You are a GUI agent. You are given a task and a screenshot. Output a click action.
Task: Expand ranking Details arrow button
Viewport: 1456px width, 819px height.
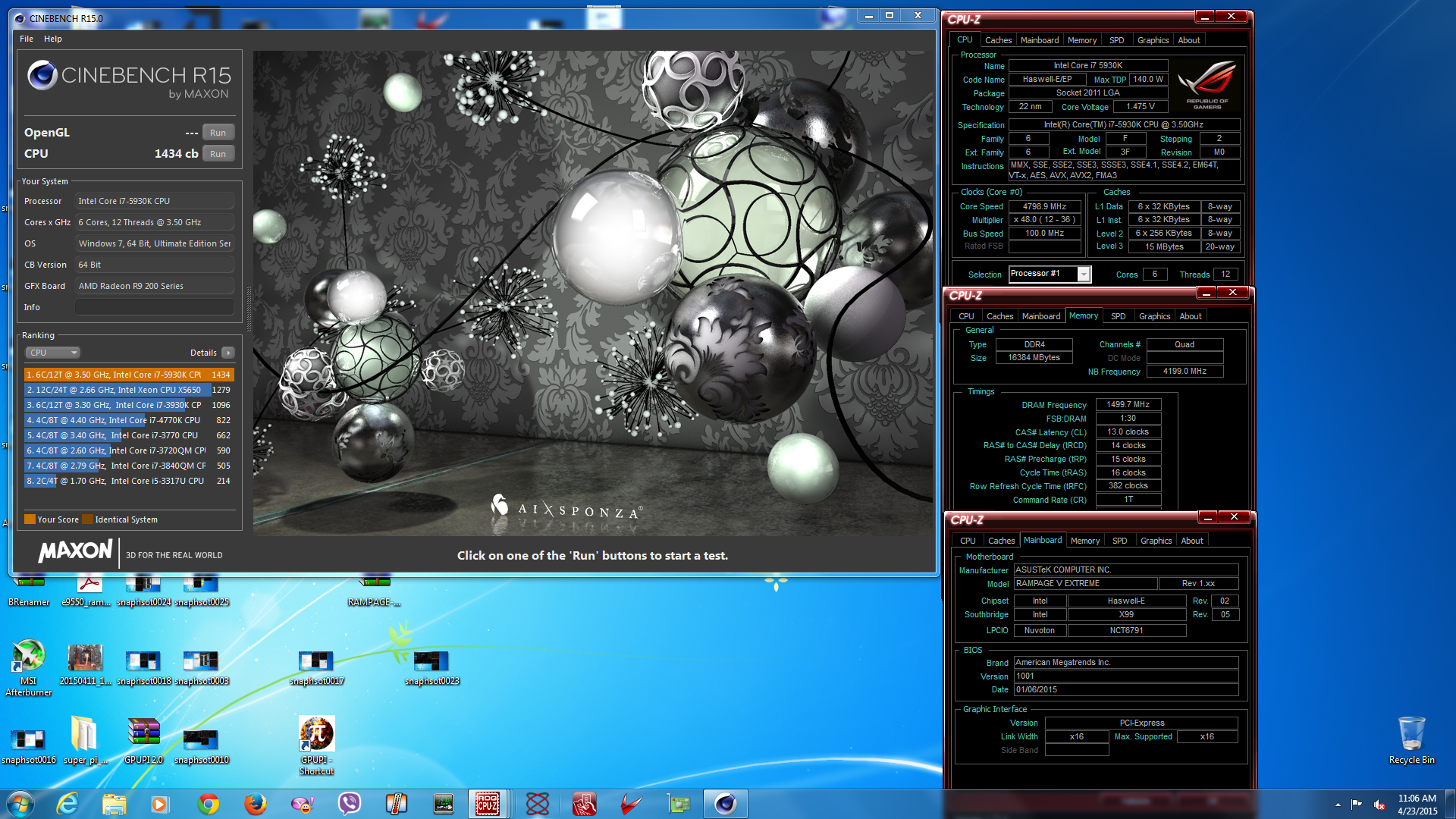click(x=228, y=353)
